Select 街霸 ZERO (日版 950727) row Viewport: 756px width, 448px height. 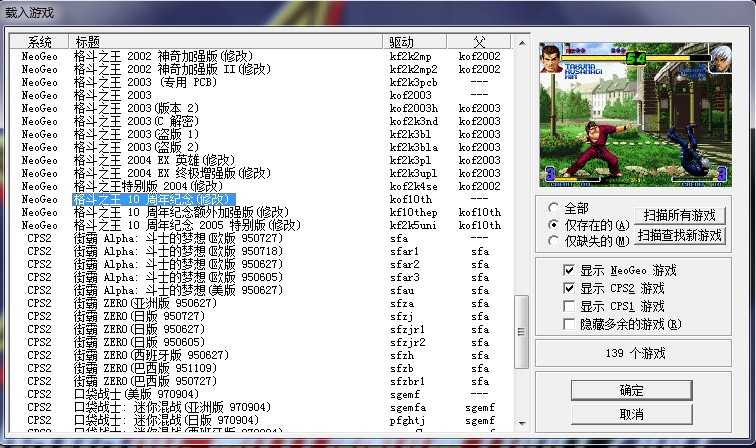(x=260, y=317)
